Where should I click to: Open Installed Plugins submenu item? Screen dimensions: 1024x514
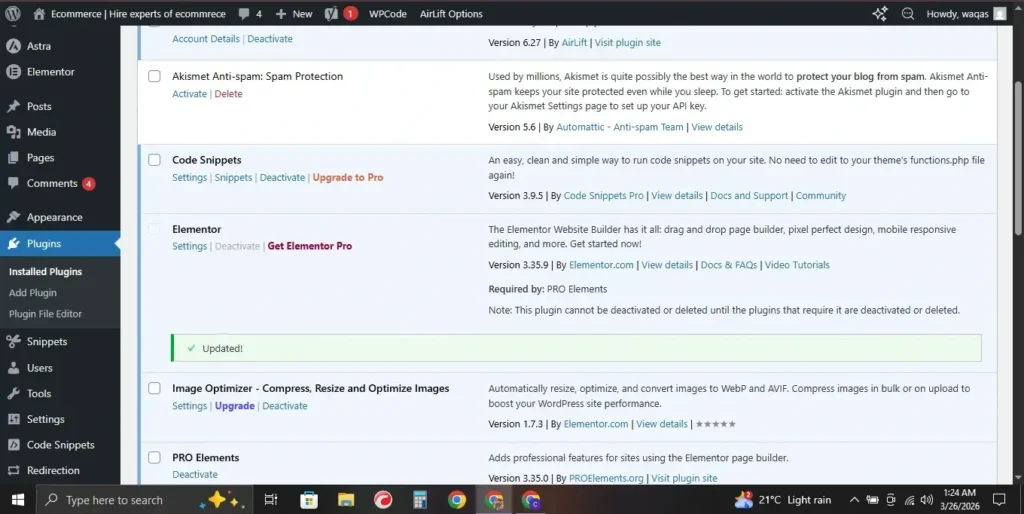click(46, 272)
